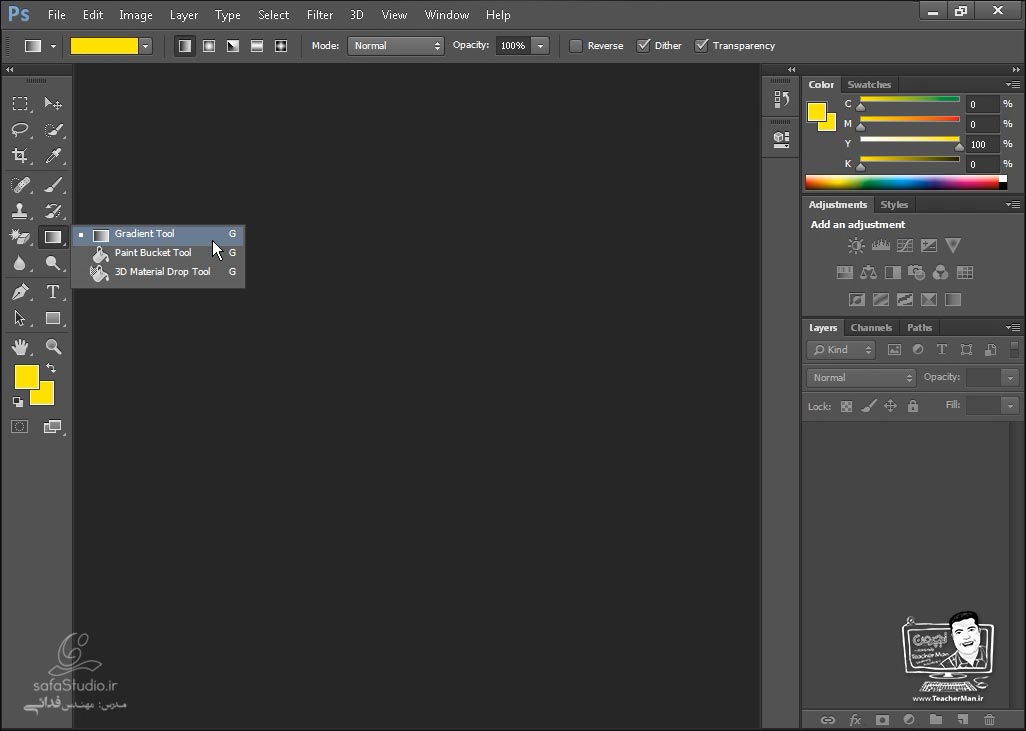Choose Linear Gradient style
This screenshot has width=1026, height=731.
[185, 46]
